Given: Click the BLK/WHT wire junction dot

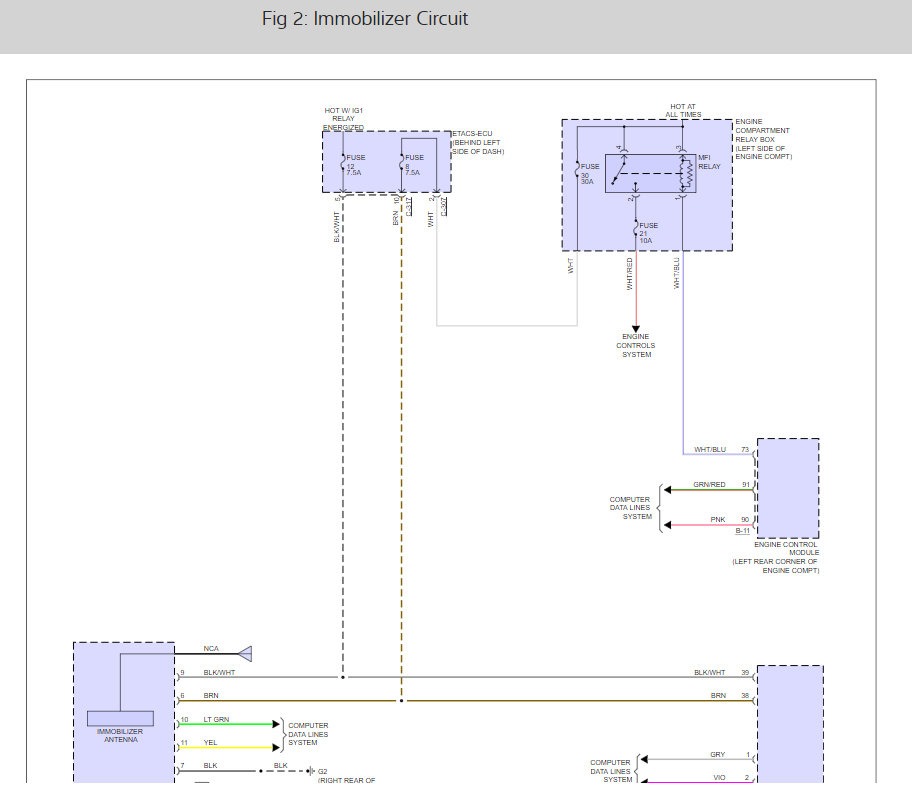Looking at the screenshot, I should tap(343, 678).
